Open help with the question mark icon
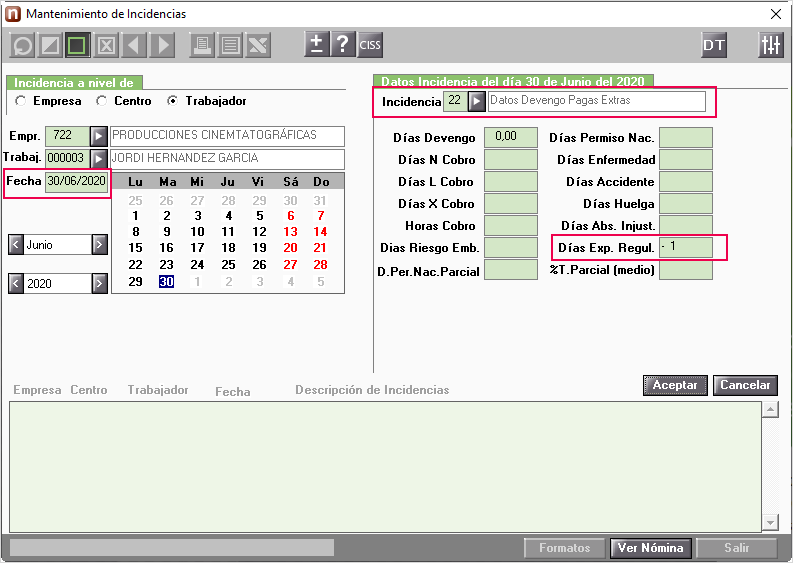Viewport: 793px width, 563px height. [x=343, y=45]
